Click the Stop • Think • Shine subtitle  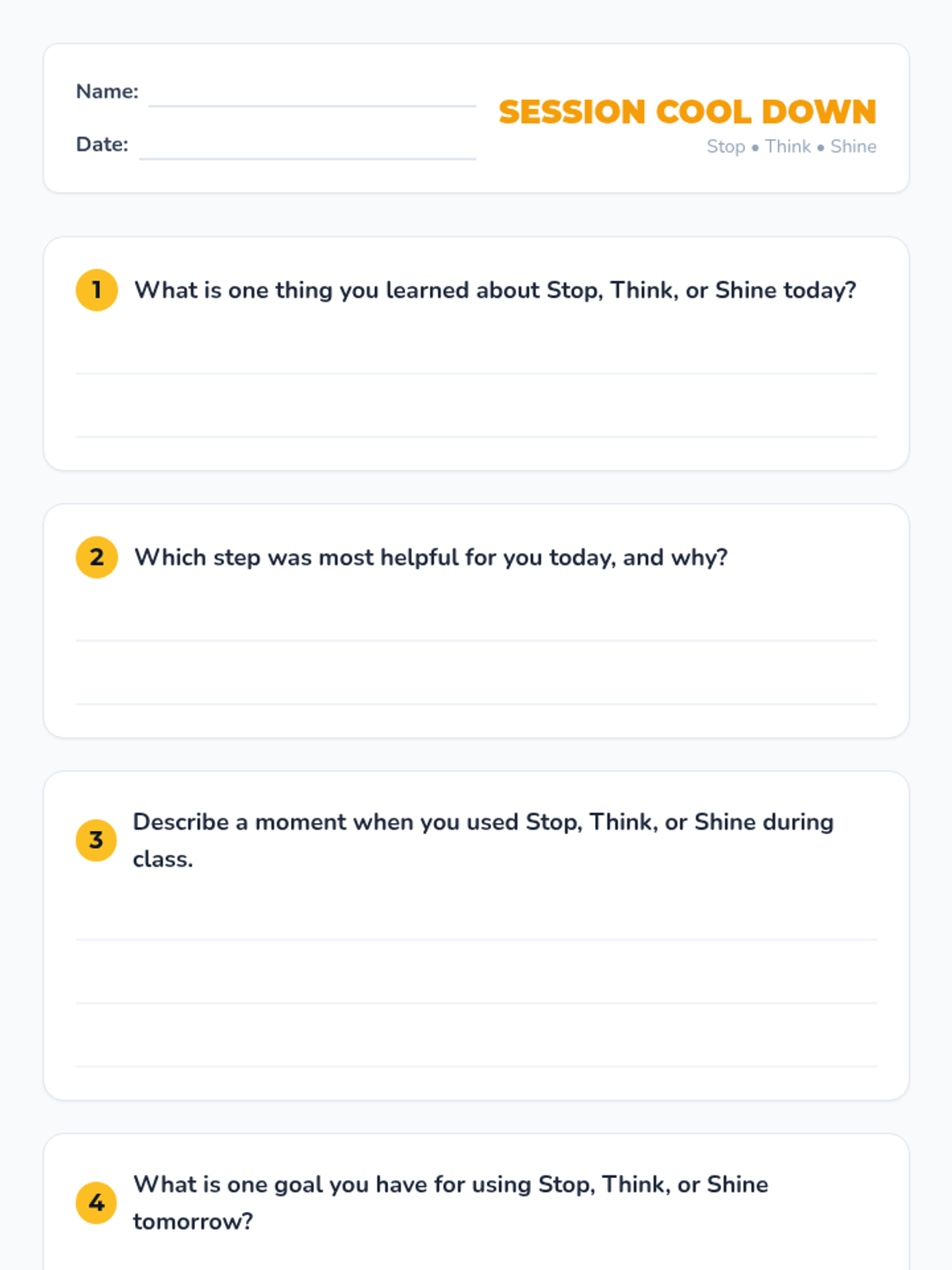[791, 147]
